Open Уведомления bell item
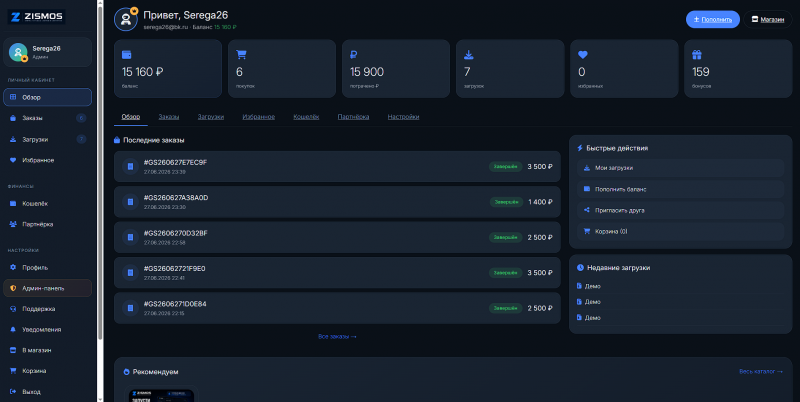The width and height of the screenshot is (800, 402). coord(47,330)
